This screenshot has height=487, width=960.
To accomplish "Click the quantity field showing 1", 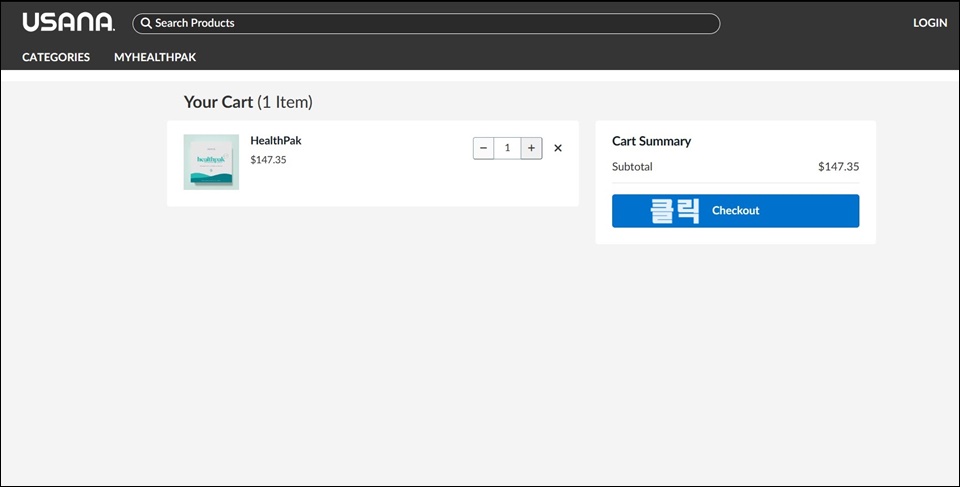I will (508, 148).
